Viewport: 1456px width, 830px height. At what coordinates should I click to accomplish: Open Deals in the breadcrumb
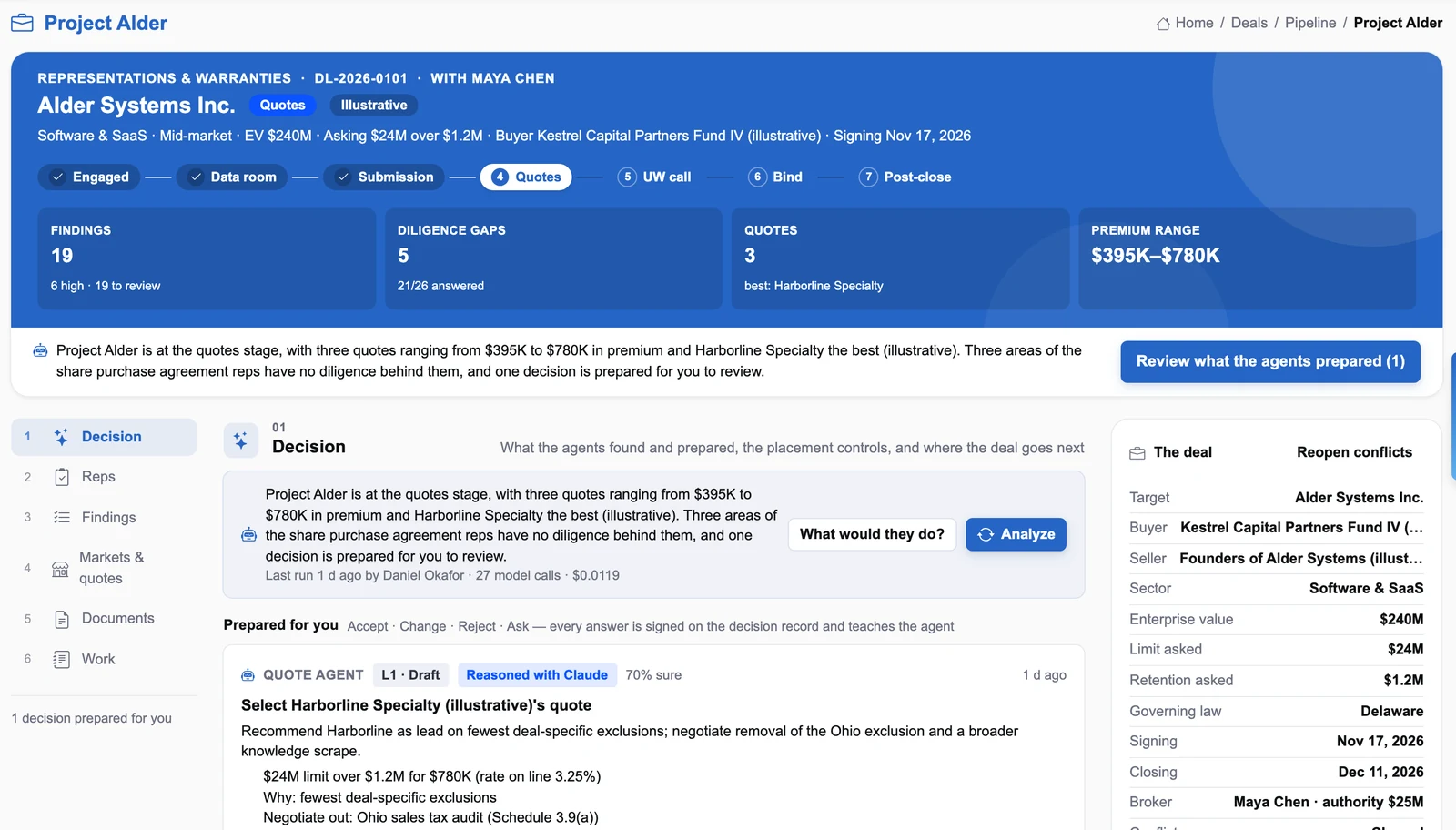click(1249, 23)
